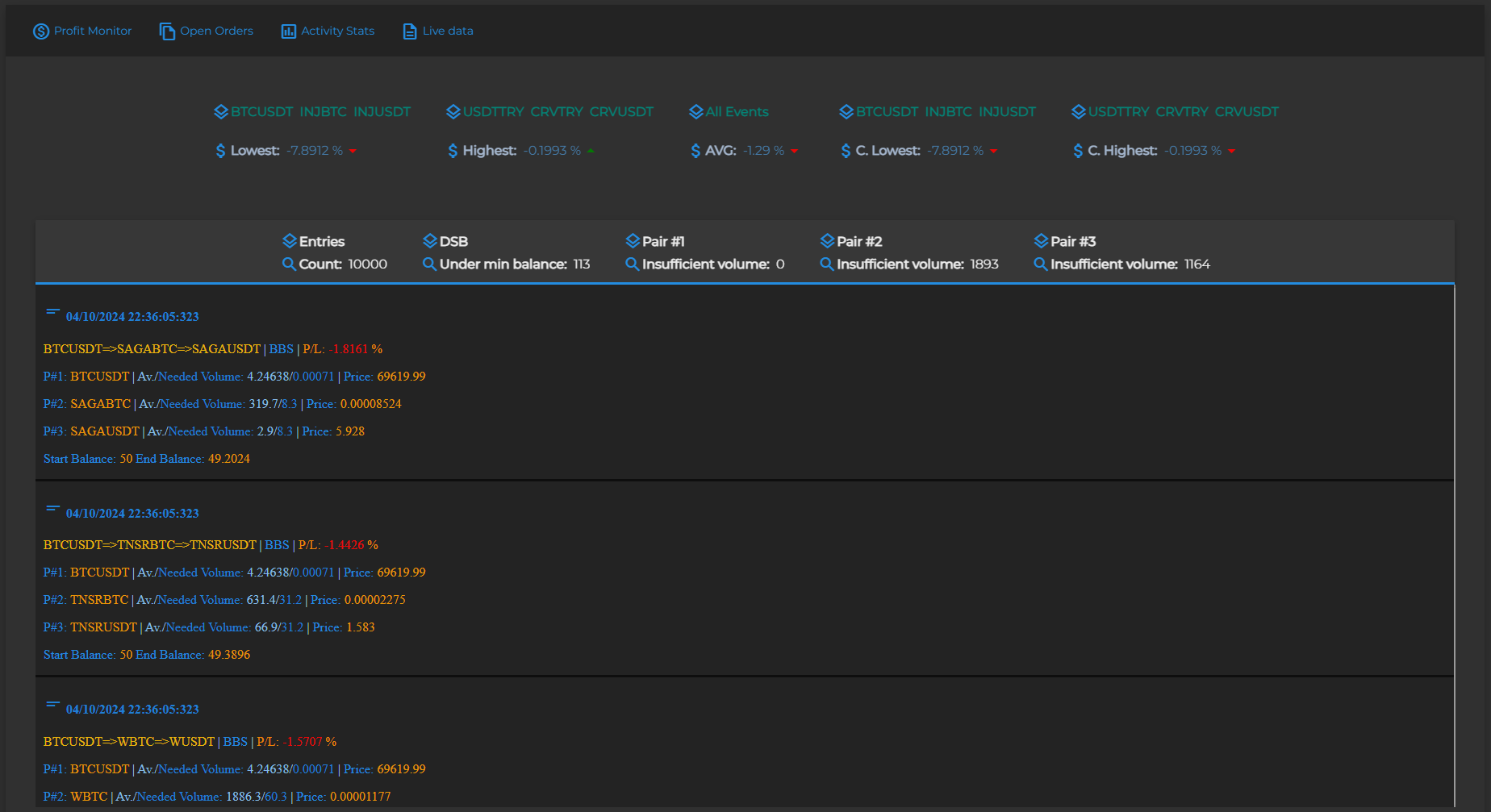Click green arrow next to Highest percentage
Screen dimensions: 1491x812
tap(591, 151)
